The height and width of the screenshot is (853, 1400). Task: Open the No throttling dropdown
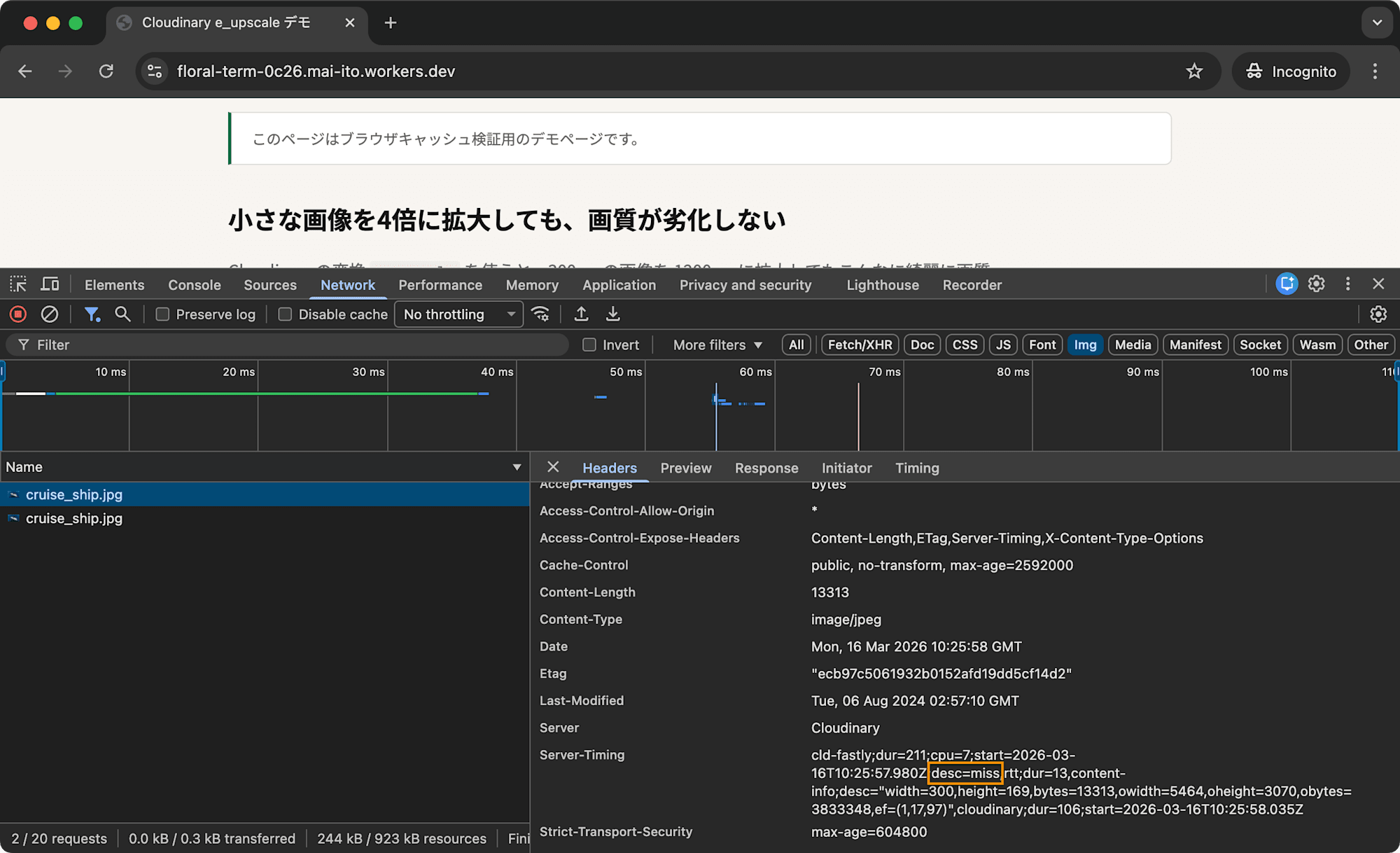pyautogui.click(x=458, y=314)
